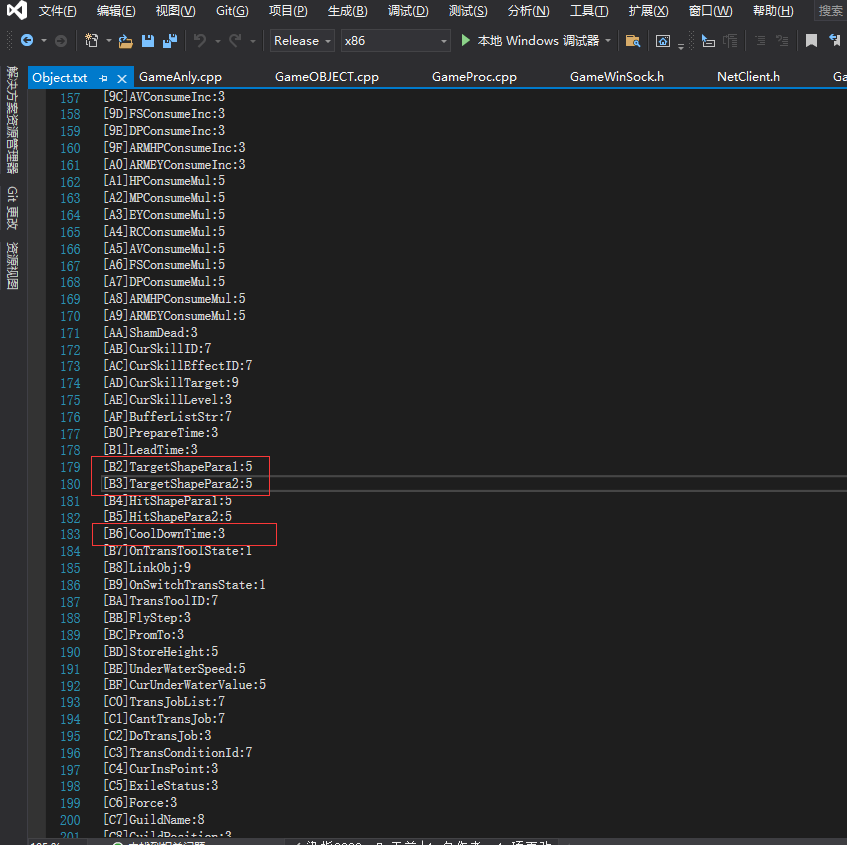Click the New Project toolbar icon
Viewport: 847px width, 845px height.
click(x=92, y=41)
